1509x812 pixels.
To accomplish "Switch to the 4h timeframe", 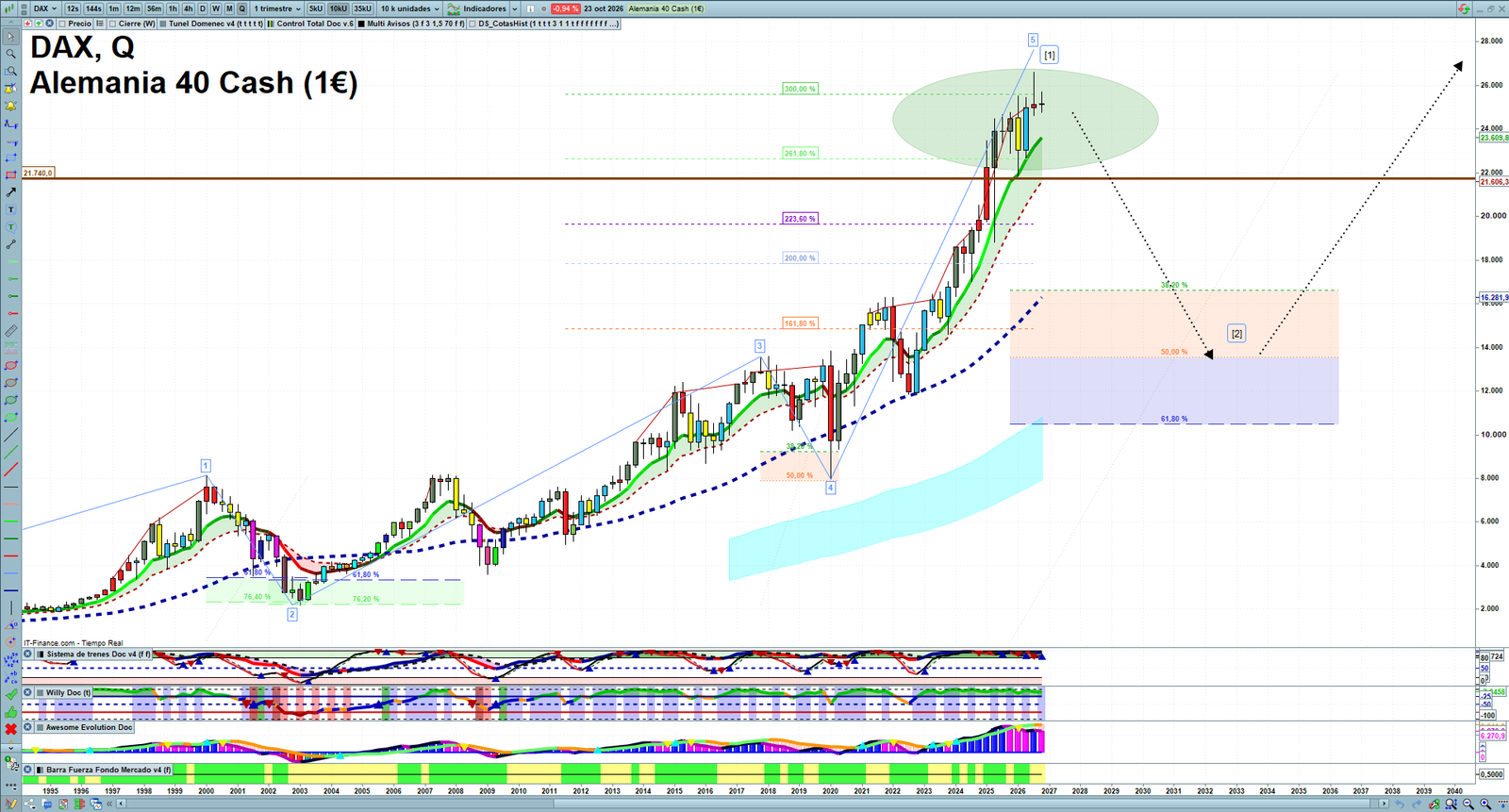I will click(x=188, y=8).
